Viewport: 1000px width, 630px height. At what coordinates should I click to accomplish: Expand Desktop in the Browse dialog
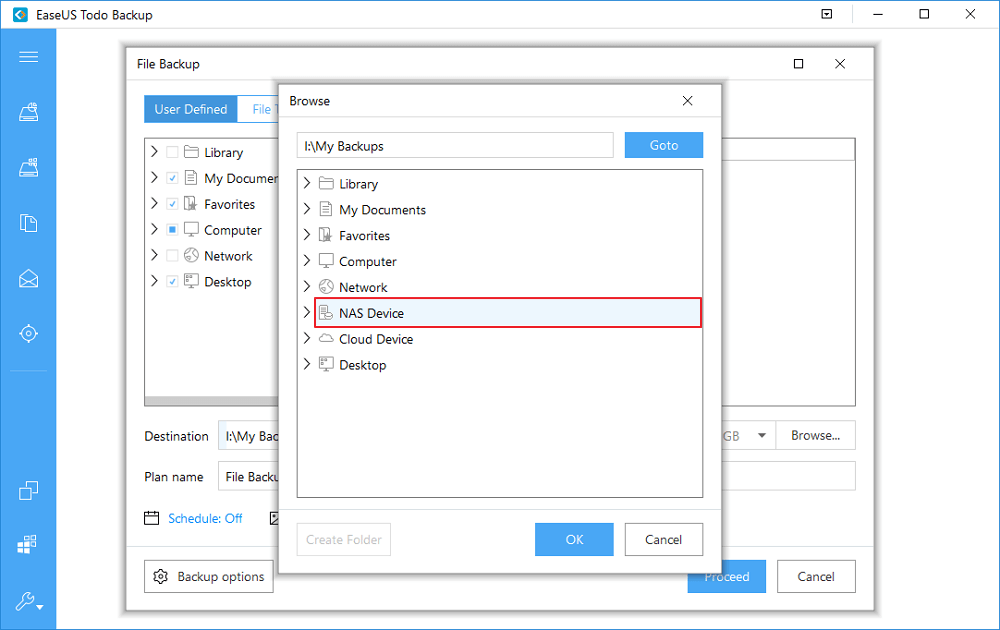click(307, 364)
